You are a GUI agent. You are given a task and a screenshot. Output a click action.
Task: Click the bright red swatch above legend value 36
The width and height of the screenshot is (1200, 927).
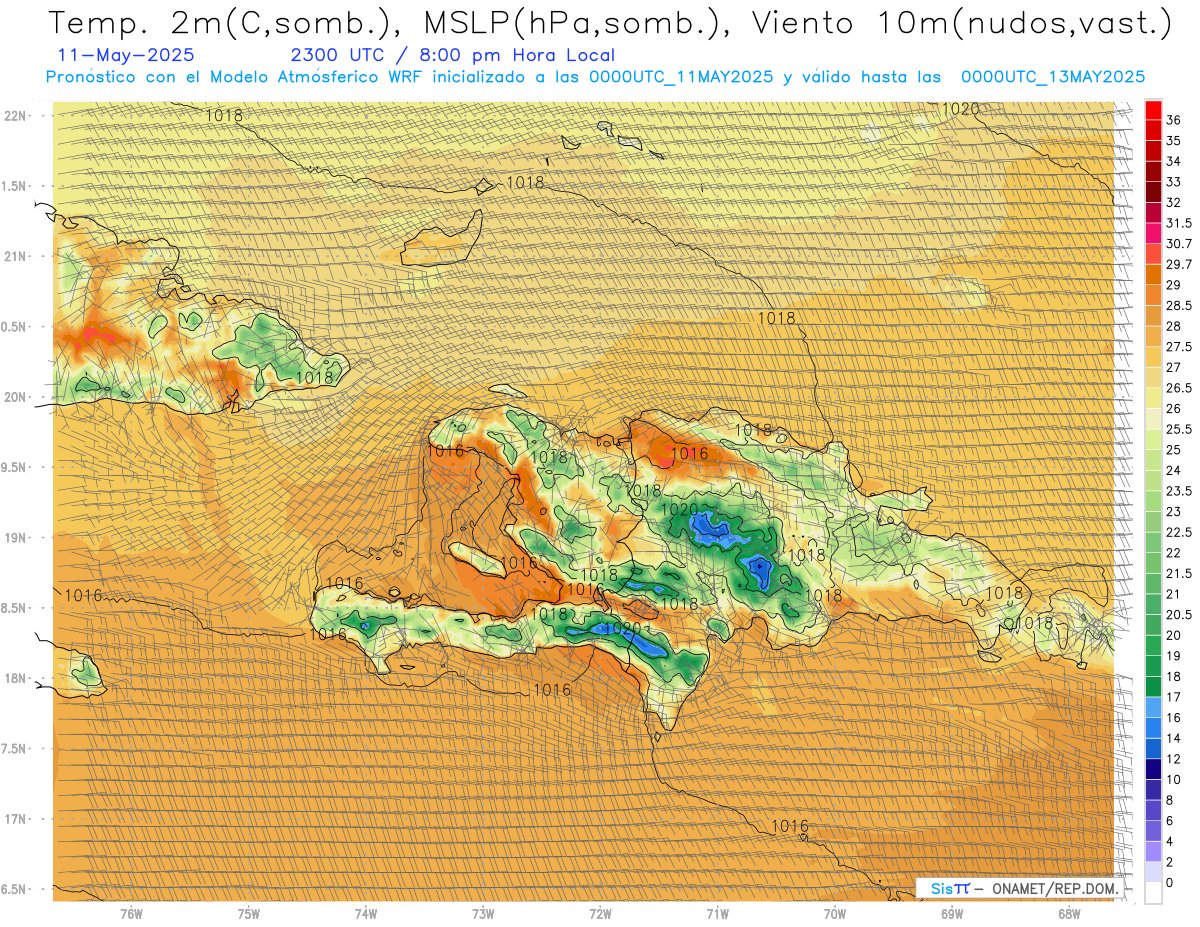tap(1153, 109)
